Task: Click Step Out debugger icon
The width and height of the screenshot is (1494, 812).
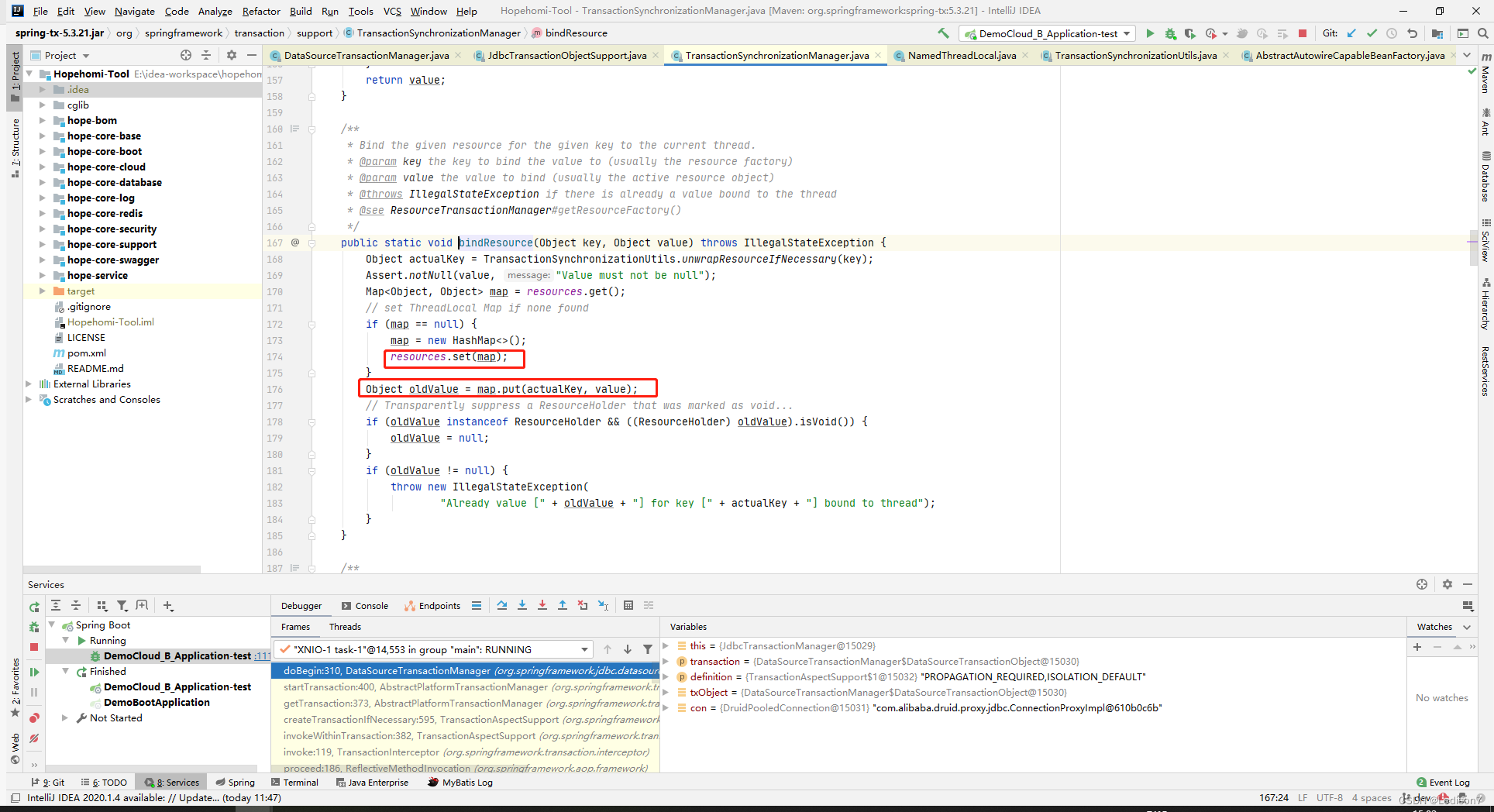Action: coord(563,605)
